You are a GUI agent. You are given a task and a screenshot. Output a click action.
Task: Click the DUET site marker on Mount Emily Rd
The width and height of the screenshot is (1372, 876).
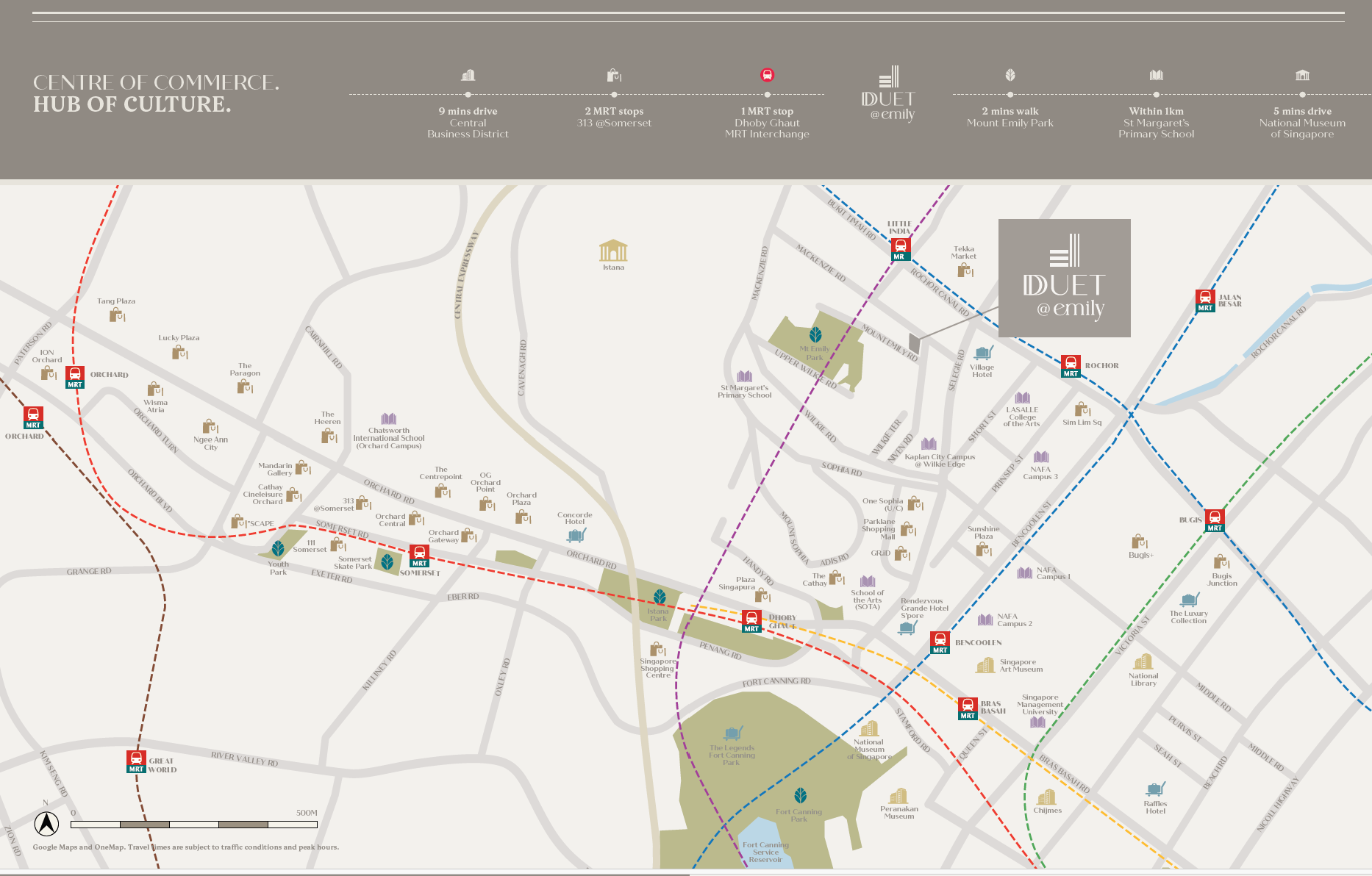click(915, 343)
